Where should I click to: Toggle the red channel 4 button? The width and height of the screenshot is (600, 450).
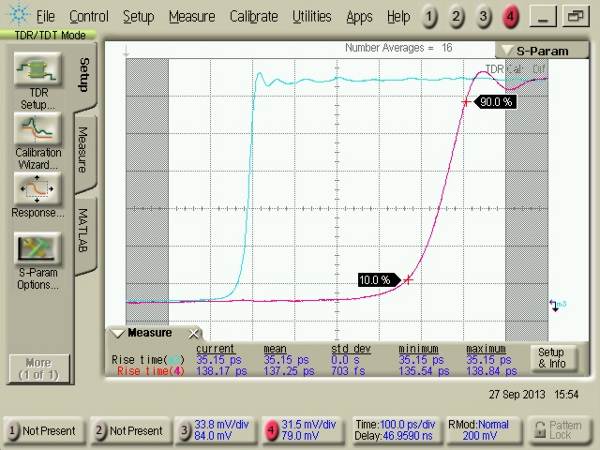(511, 17)
